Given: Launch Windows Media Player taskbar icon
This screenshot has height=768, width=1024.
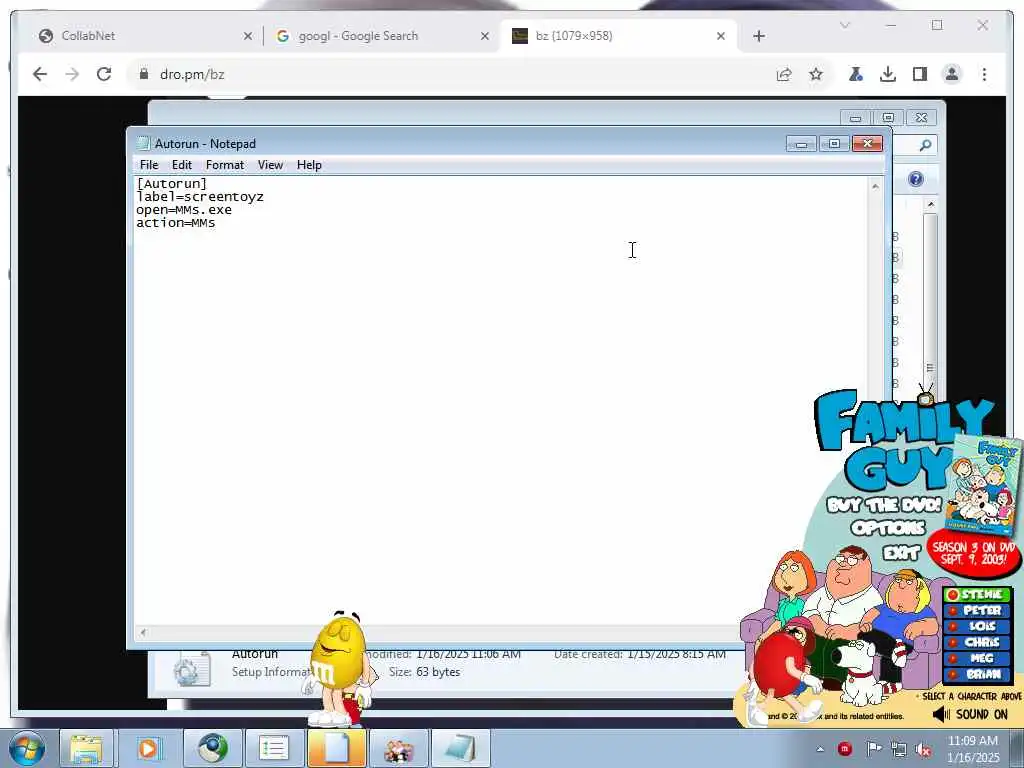Looking at the screenshot, I should coord(148,748).
